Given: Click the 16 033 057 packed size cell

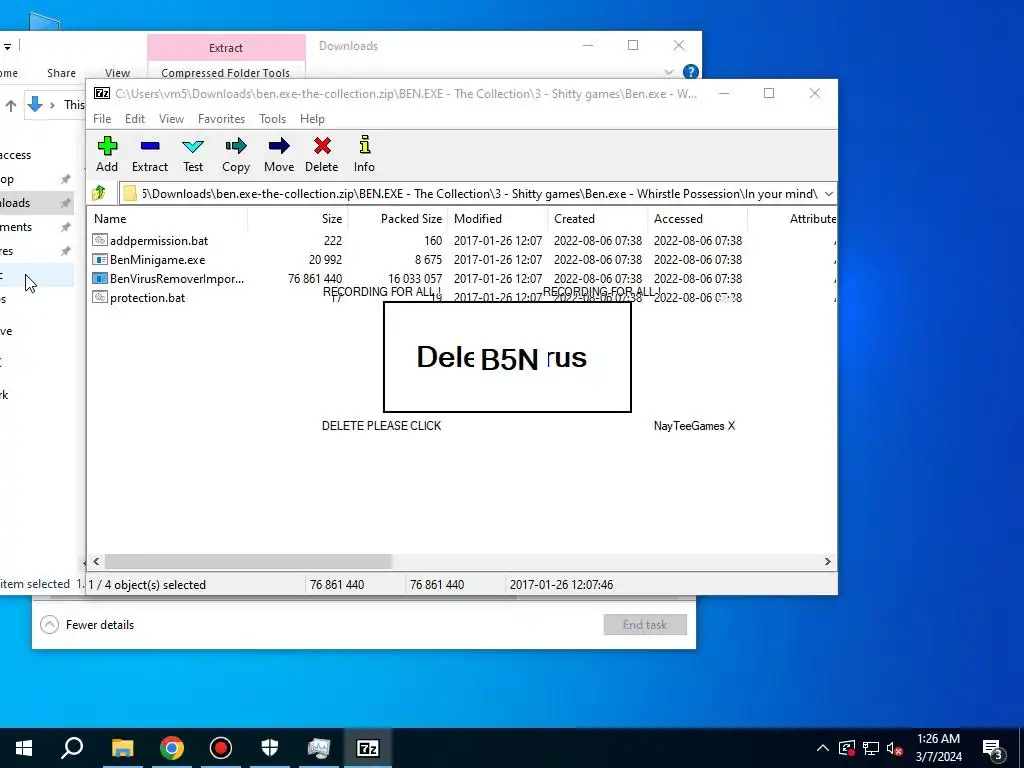Looking at the screenshot, I should [415, 278].
